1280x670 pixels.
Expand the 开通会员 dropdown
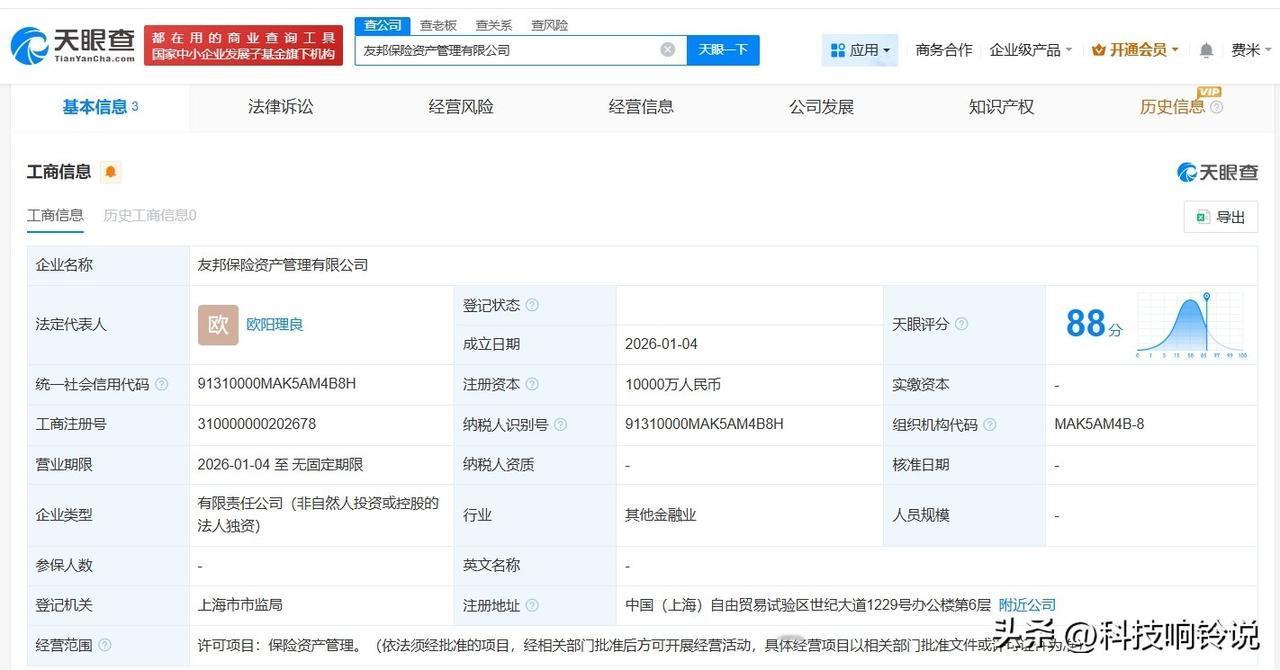[1135, 48]
